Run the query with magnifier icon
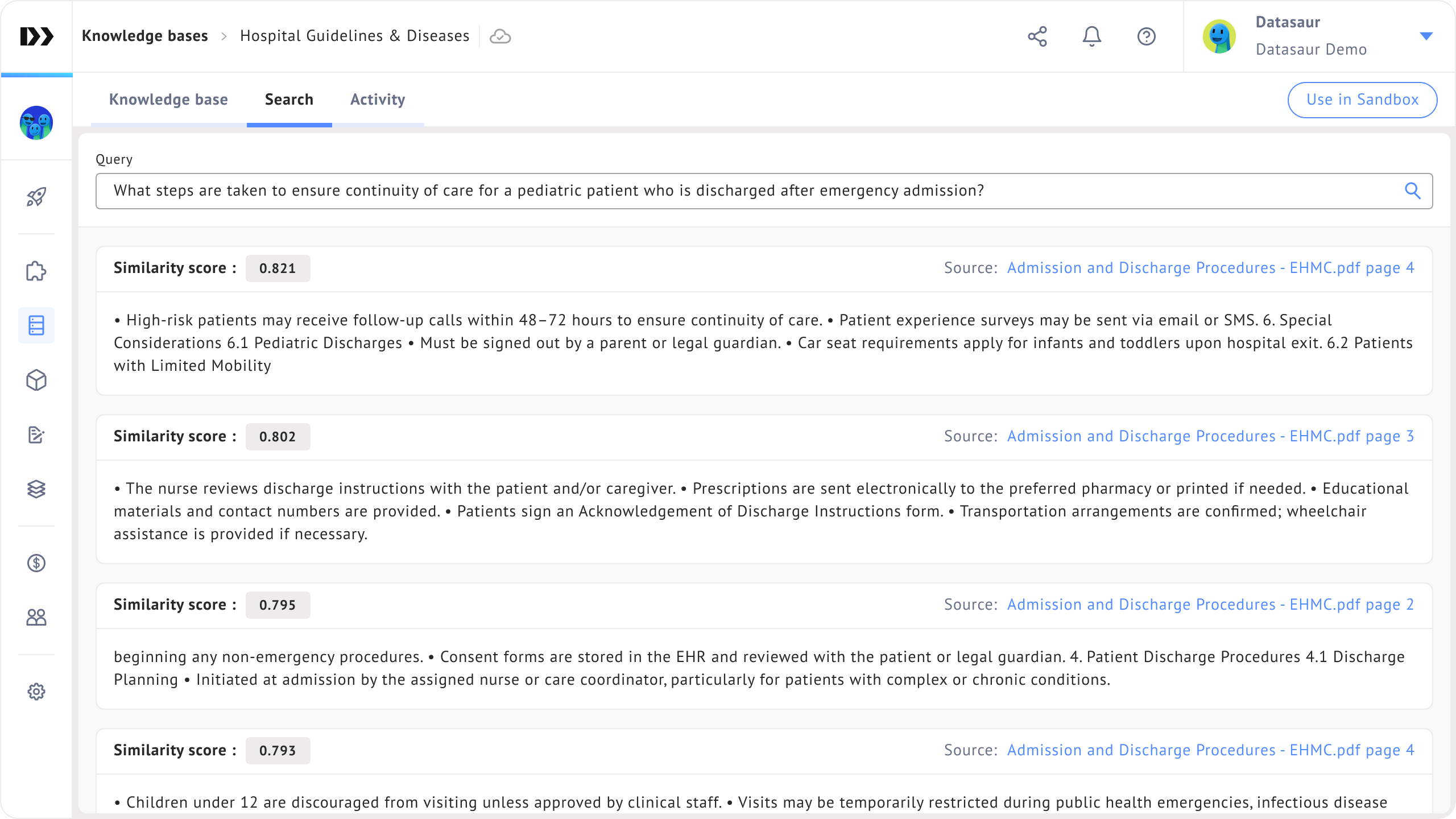This screenshot has height=819, width=1456. coord(1413,191)
